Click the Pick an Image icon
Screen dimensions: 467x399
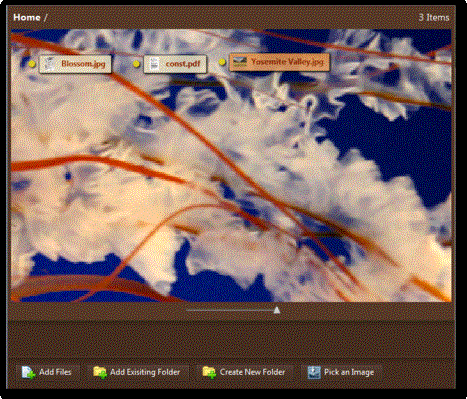[314, 372]
